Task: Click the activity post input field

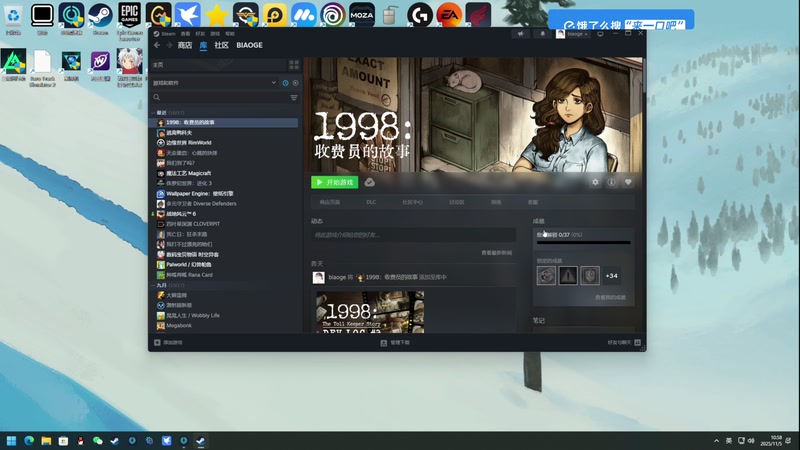Action: coord(413,235)
